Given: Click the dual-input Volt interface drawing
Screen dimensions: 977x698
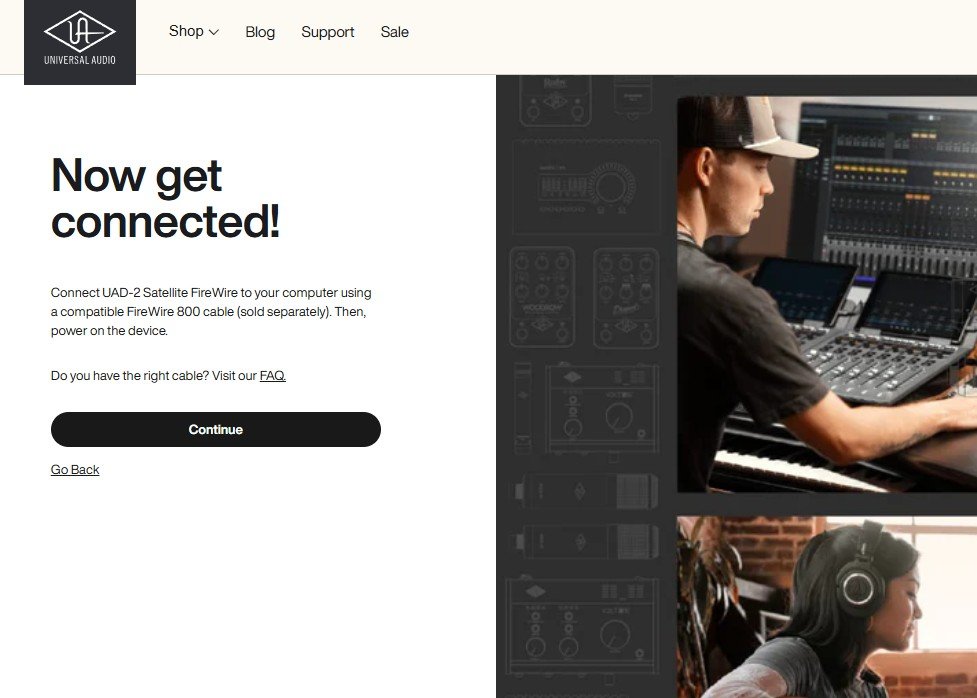Looking at the screenshot, I should [582, 625].
